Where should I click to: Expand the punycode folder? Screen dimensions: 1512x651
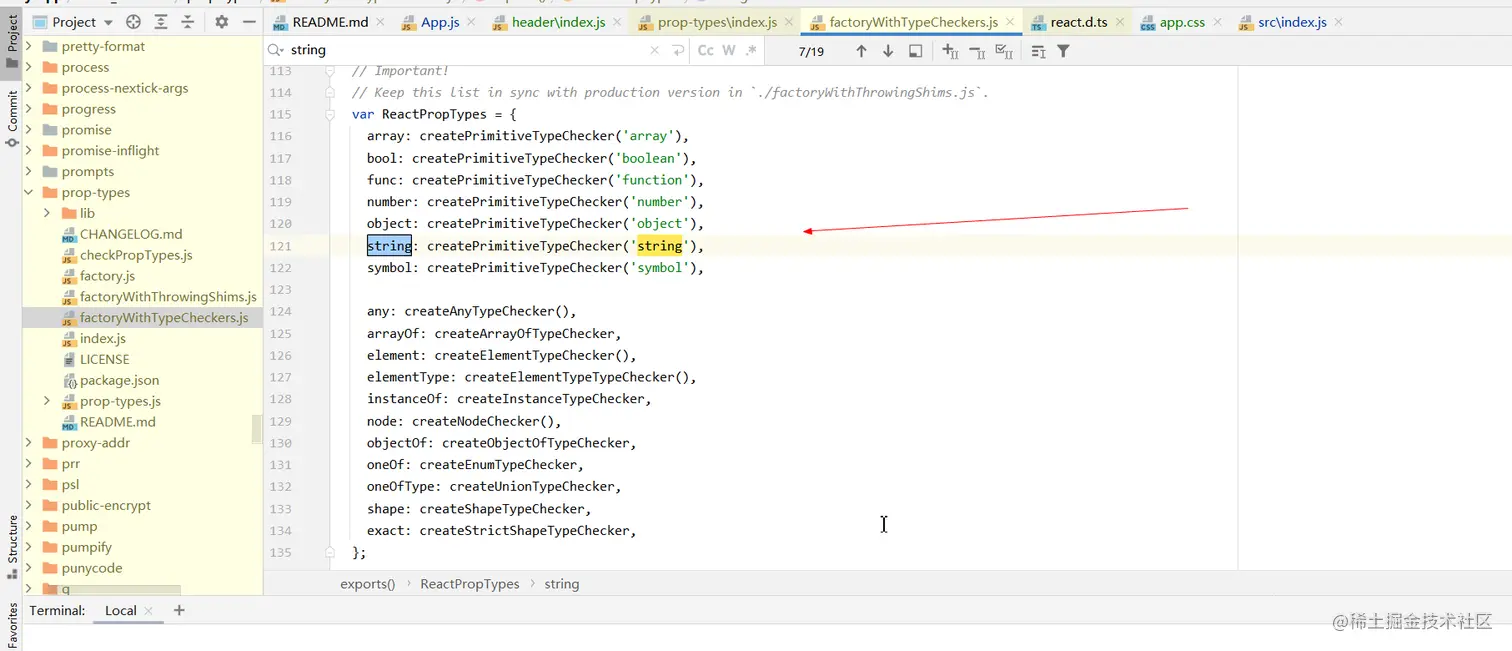[28, 568]
